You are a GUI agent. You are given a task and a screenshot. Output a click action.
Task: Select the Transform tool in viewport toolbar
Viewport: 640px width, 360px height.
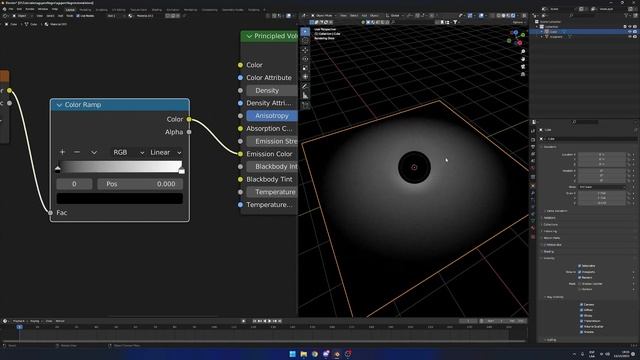point(305,77)
